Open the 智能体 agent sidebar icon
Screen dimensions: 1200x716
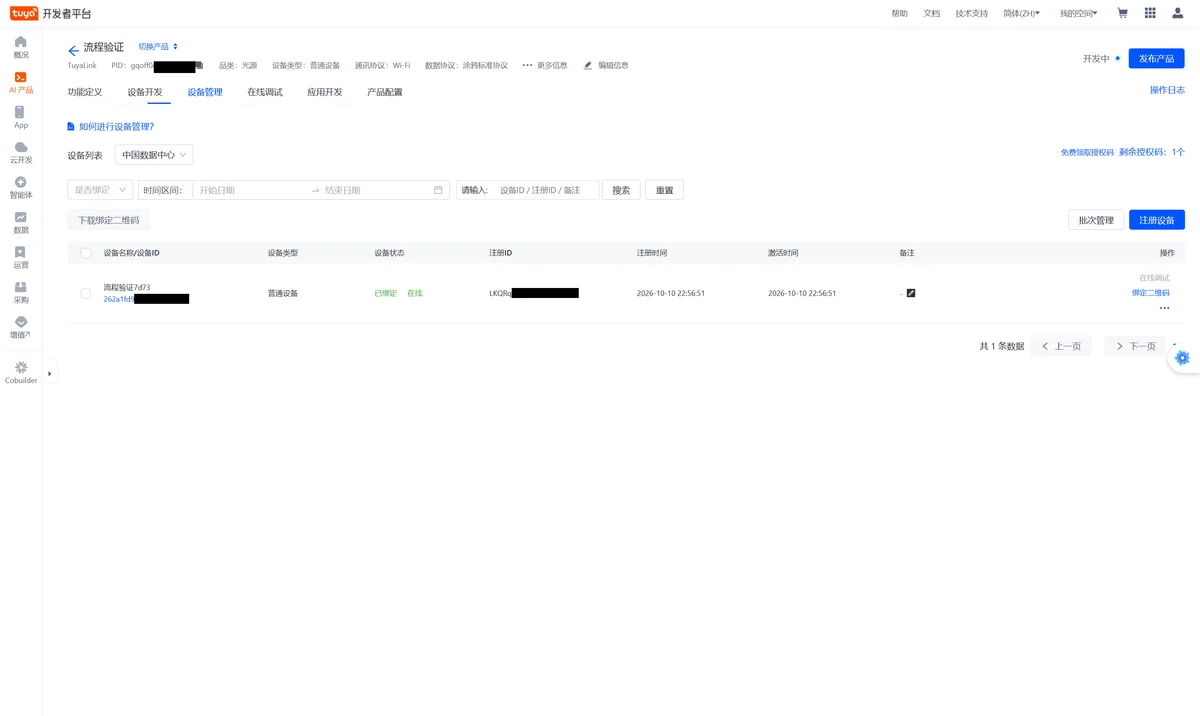pos(21,188)
